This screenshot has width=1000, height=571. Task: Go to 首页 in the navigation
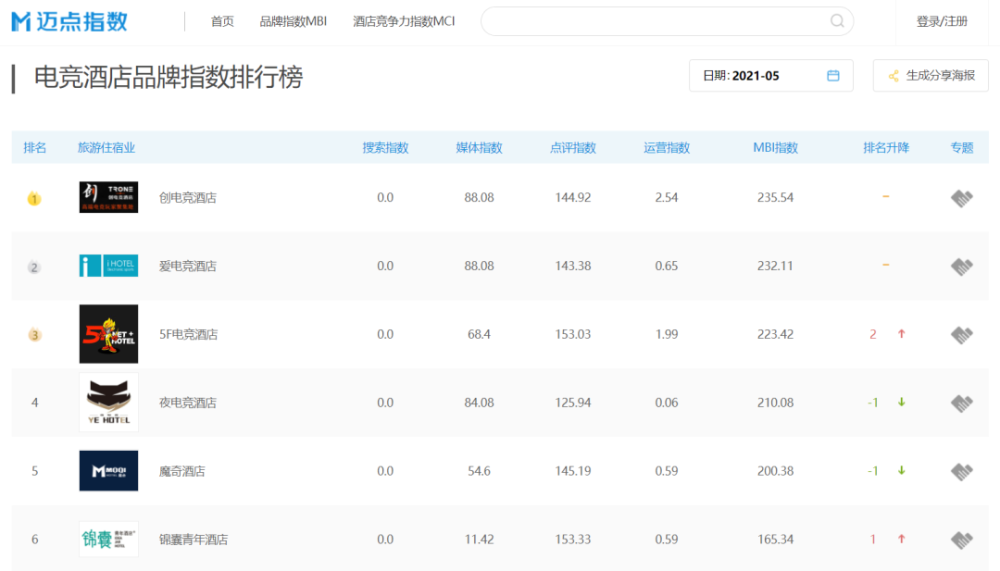click(x=222, y=21)
